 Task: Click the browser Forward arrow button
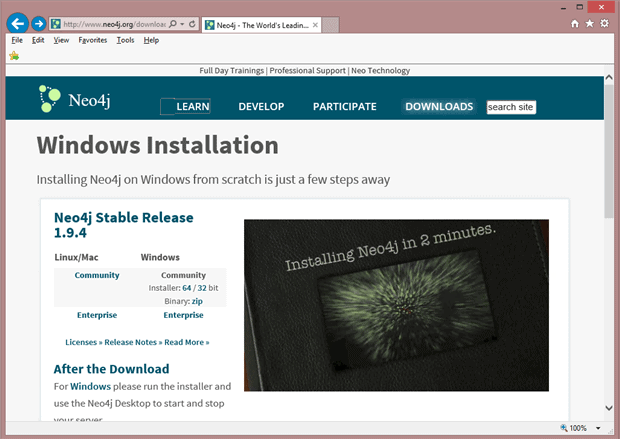coord(38,24)
